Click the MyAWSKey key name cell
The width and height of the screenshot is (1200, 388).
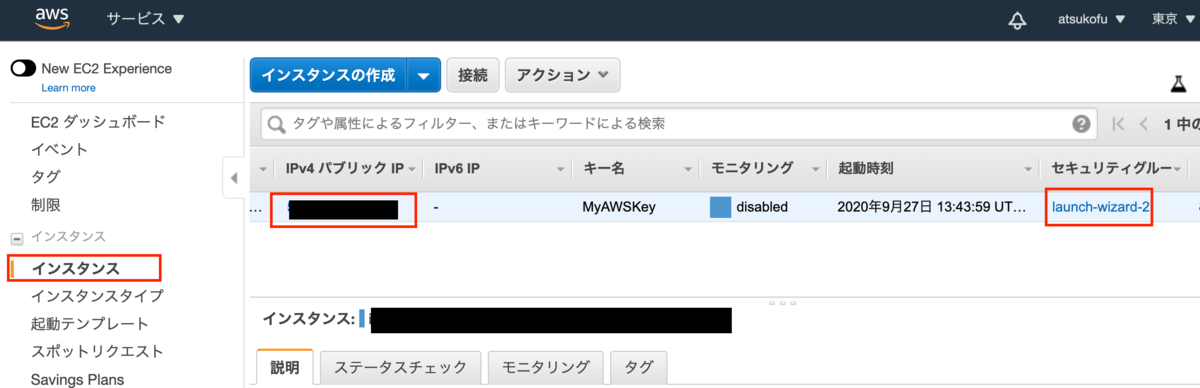619,207
